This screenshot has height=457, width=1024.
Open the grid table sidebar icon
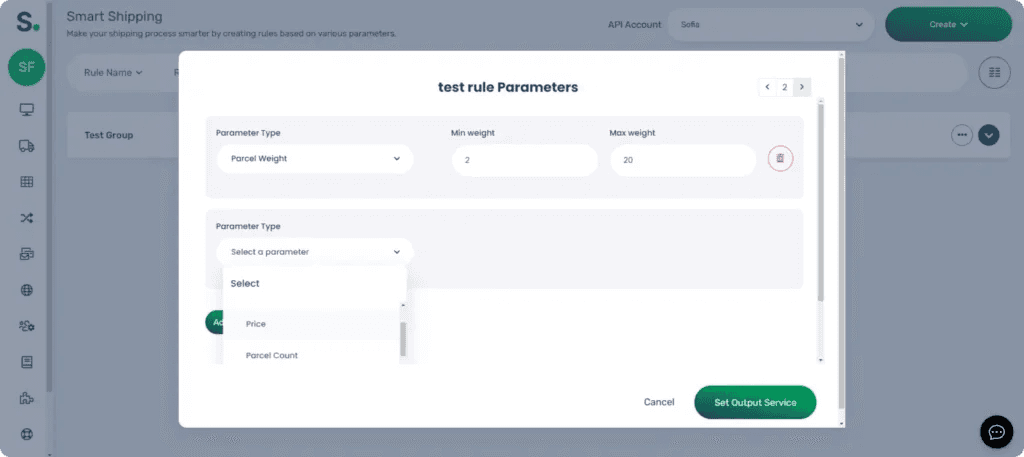(x=27, y=182)
